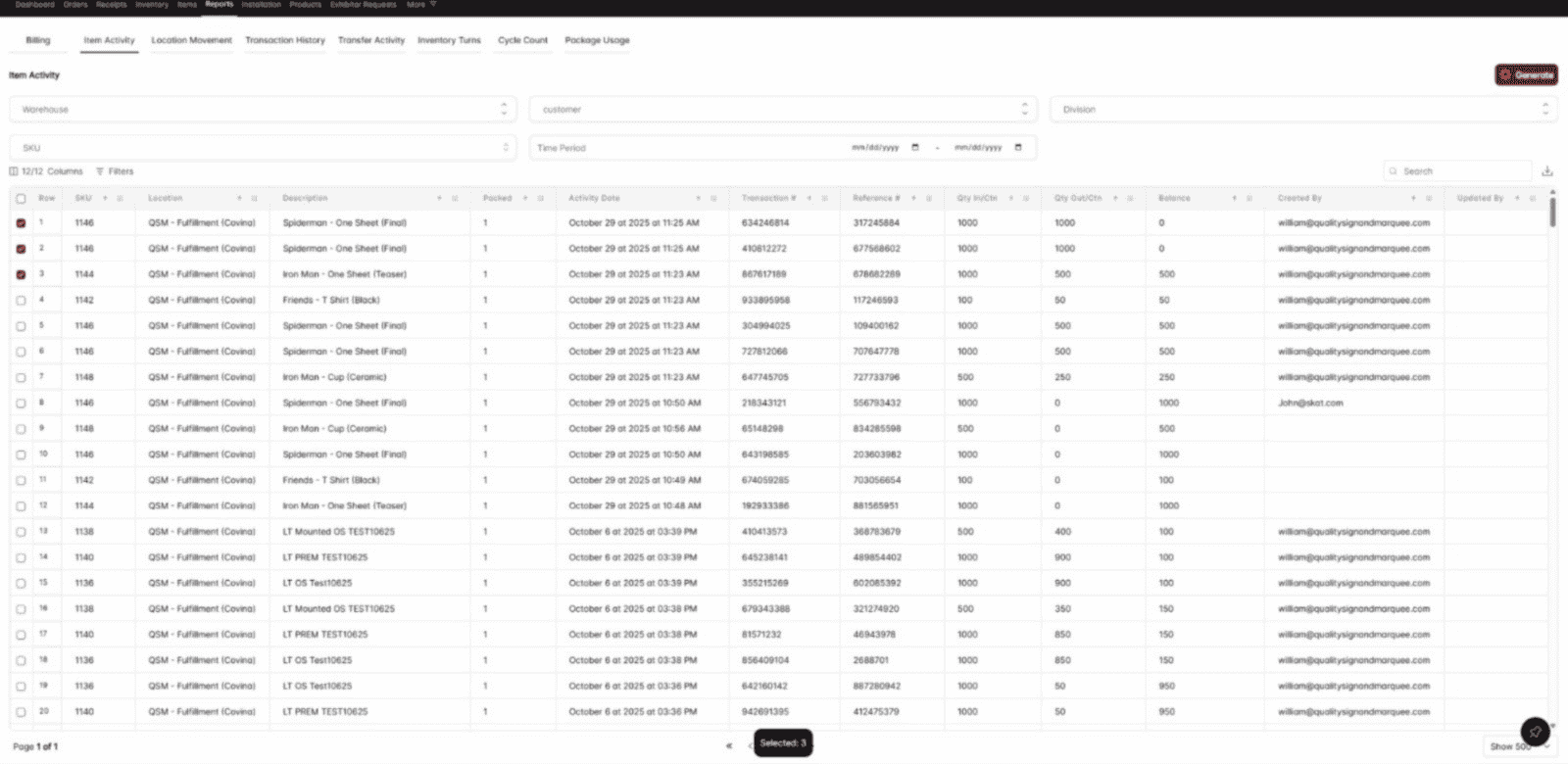Sort by Activity Date column arrow
This screenshot has height=764, width=1568.
698,198
